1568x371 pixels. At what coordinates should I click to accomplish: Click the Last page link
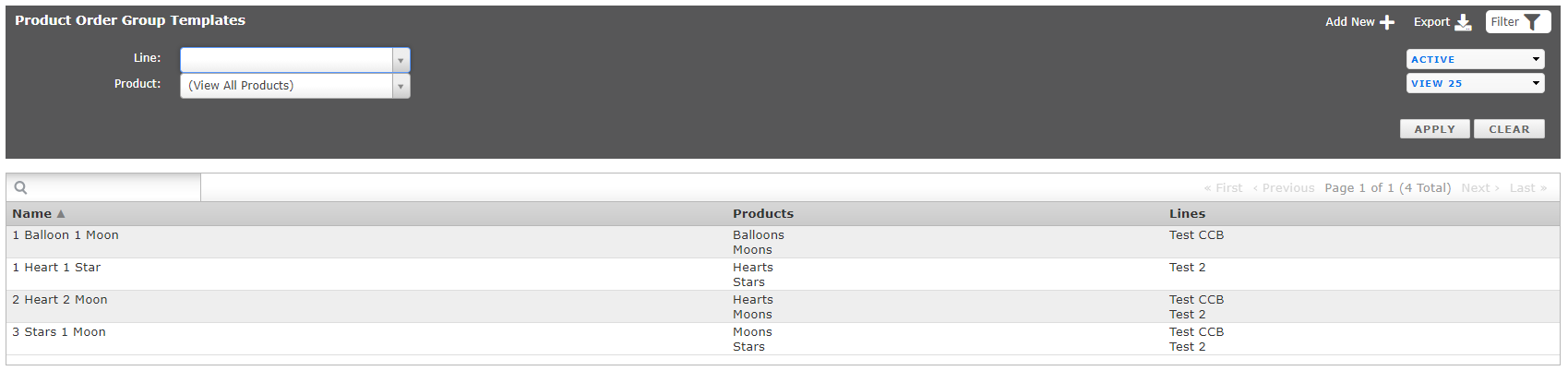pos(1528,188)
